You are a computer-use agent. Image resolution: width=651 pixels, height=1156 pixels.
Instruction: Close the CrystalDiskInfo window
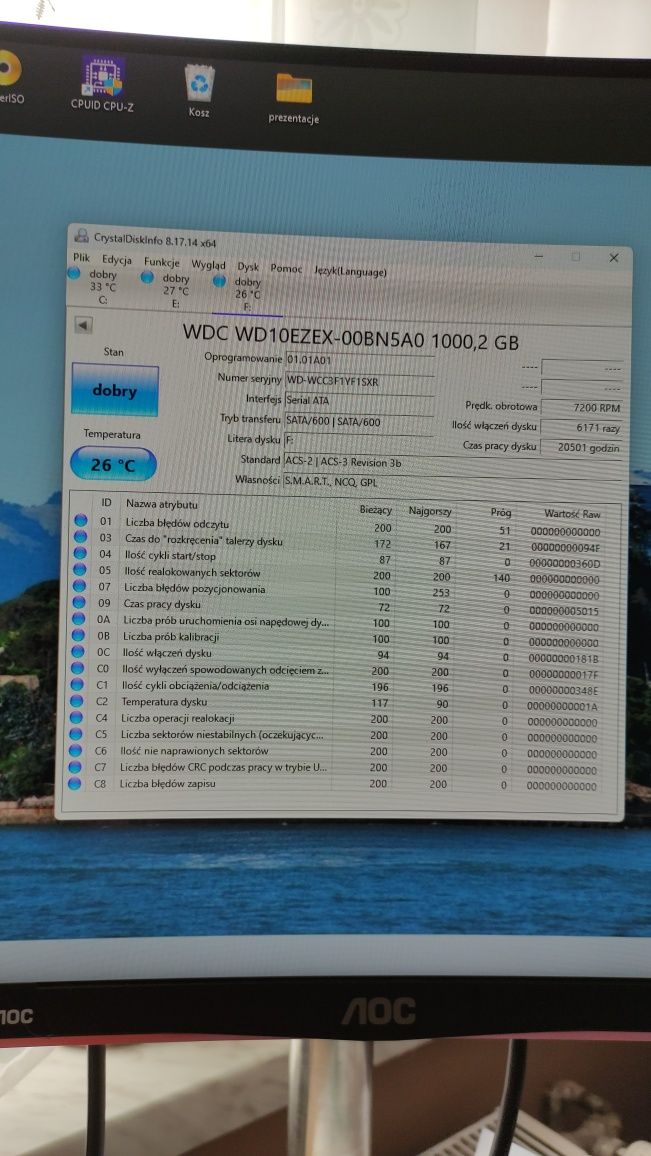(613, 257)
